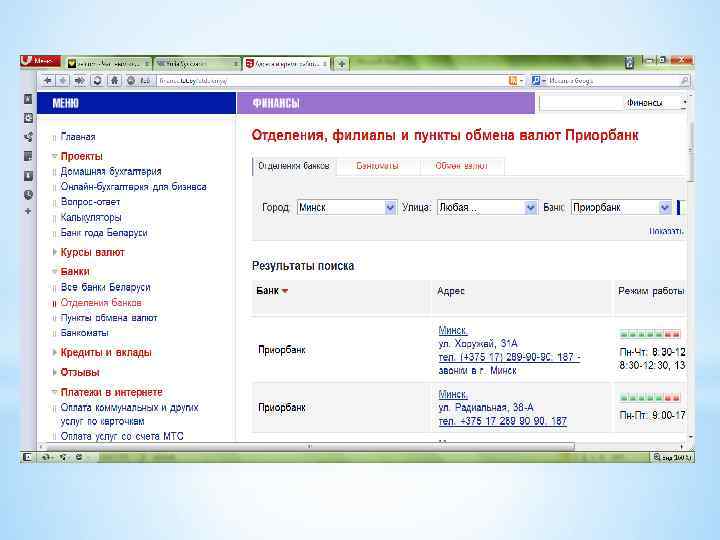Switch to the Банкоматы tab

pos(377,166)
